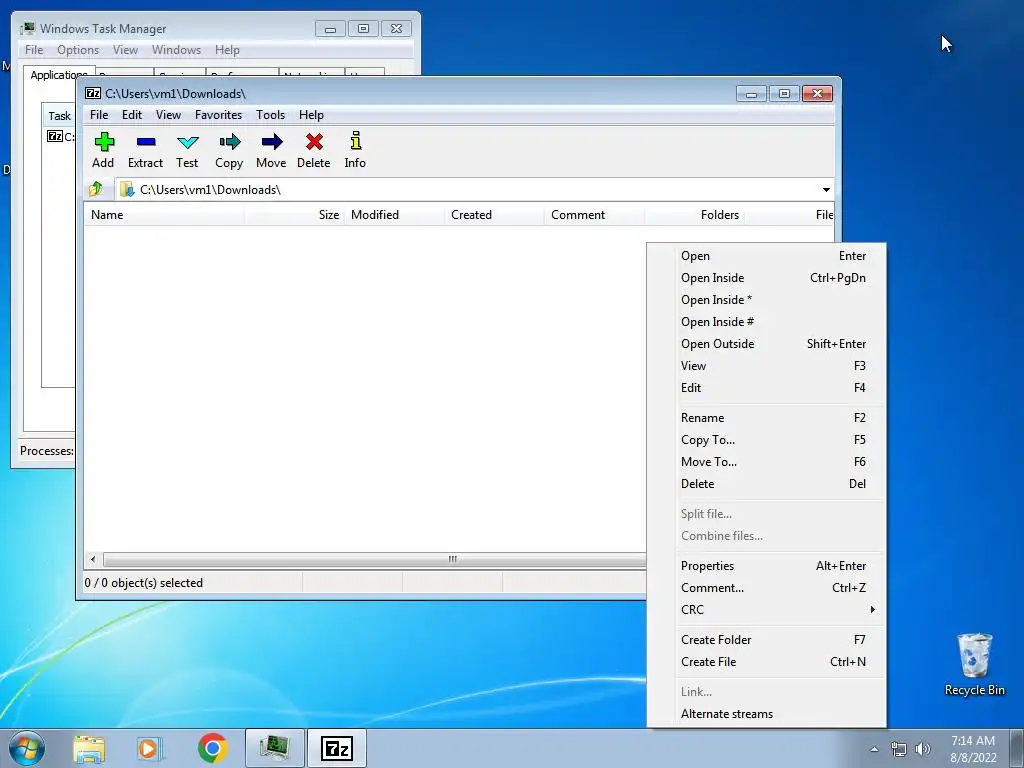Go up one folder level with arrow icon
The width and height of the screenshot is (1024, 768).
pyautogui.click(x=96, y=189)
